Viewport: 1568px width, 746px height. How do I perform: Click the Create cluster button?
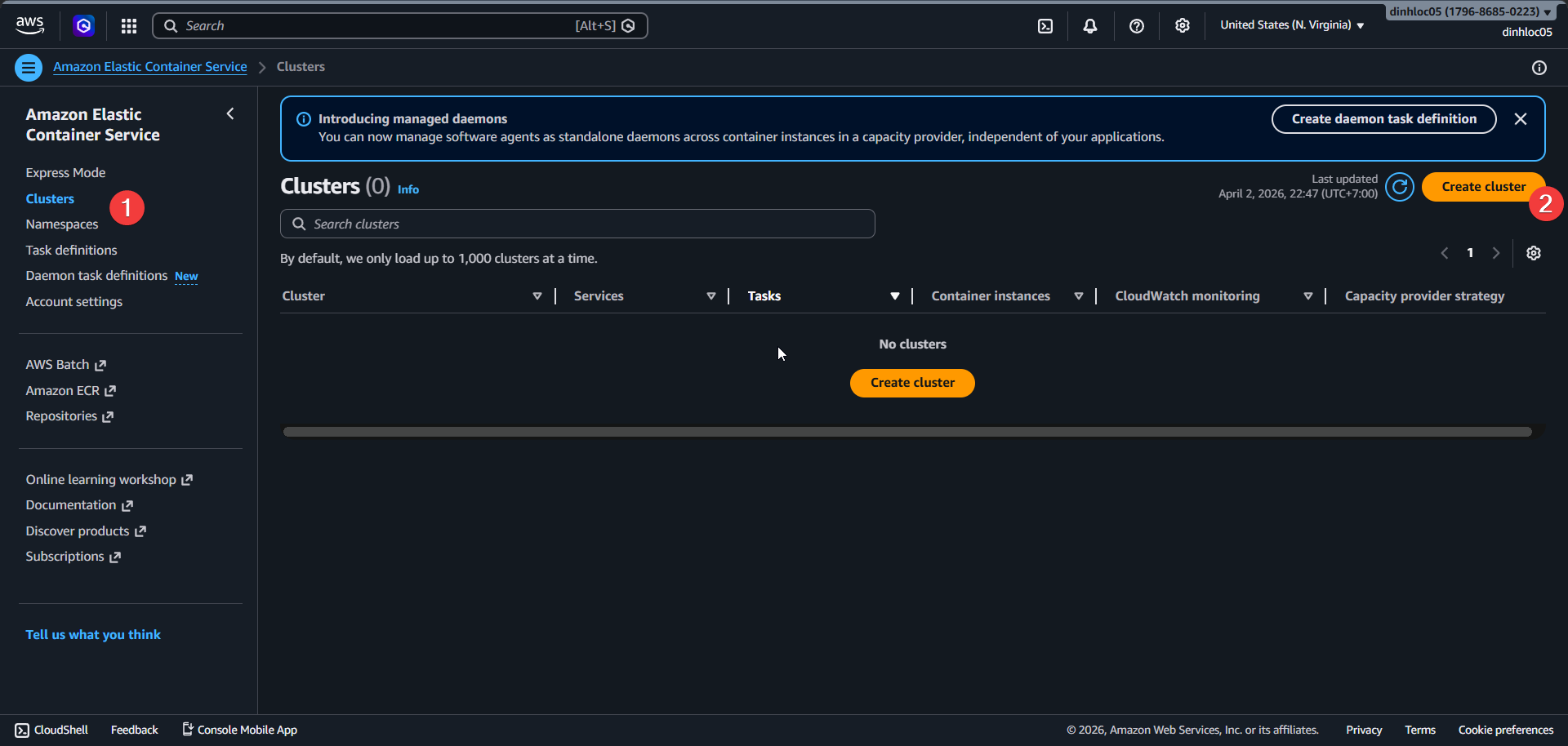tap(1483, 186)
